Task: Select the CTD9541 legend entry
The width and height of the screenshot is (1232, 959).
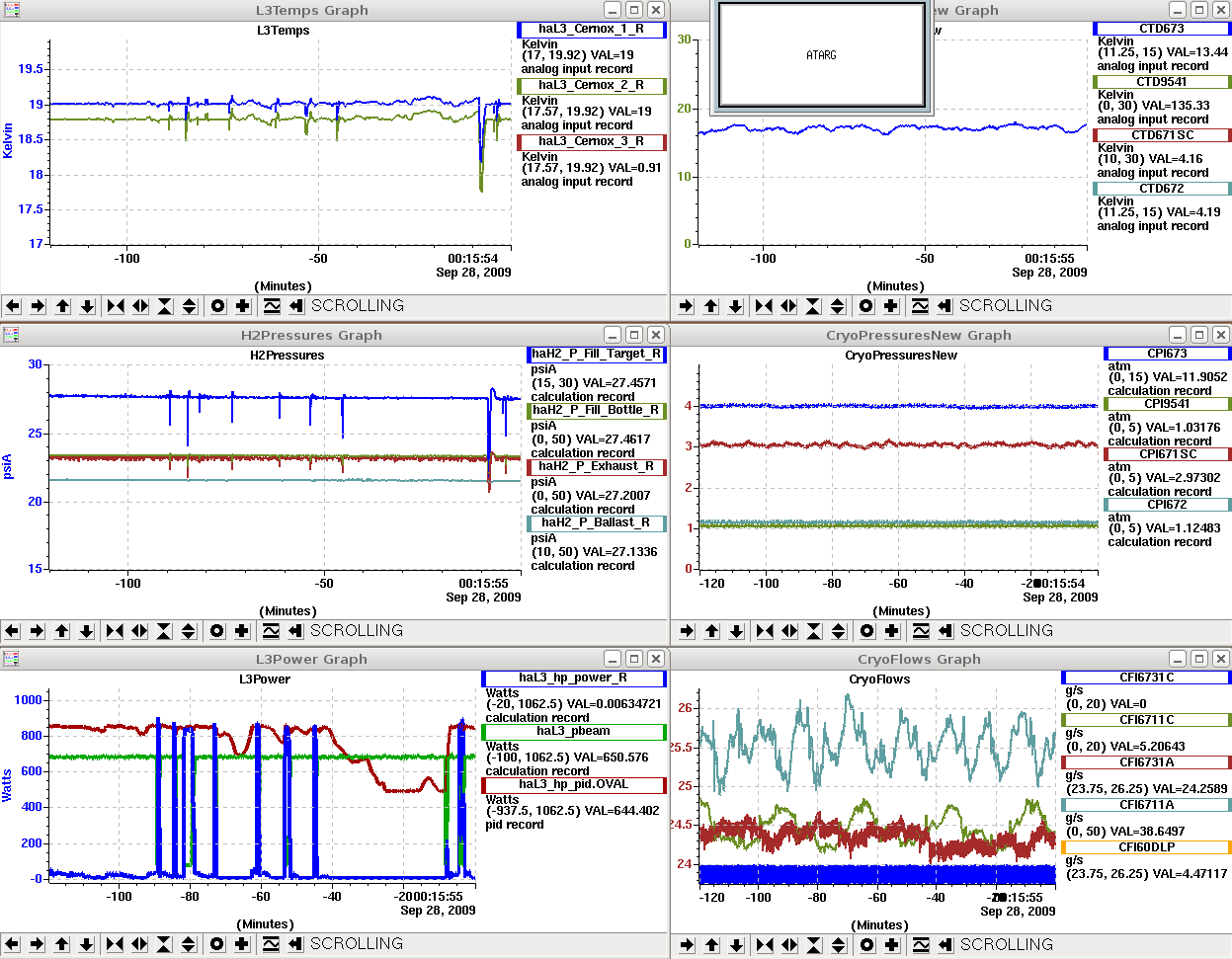Action: (1162, 82)
